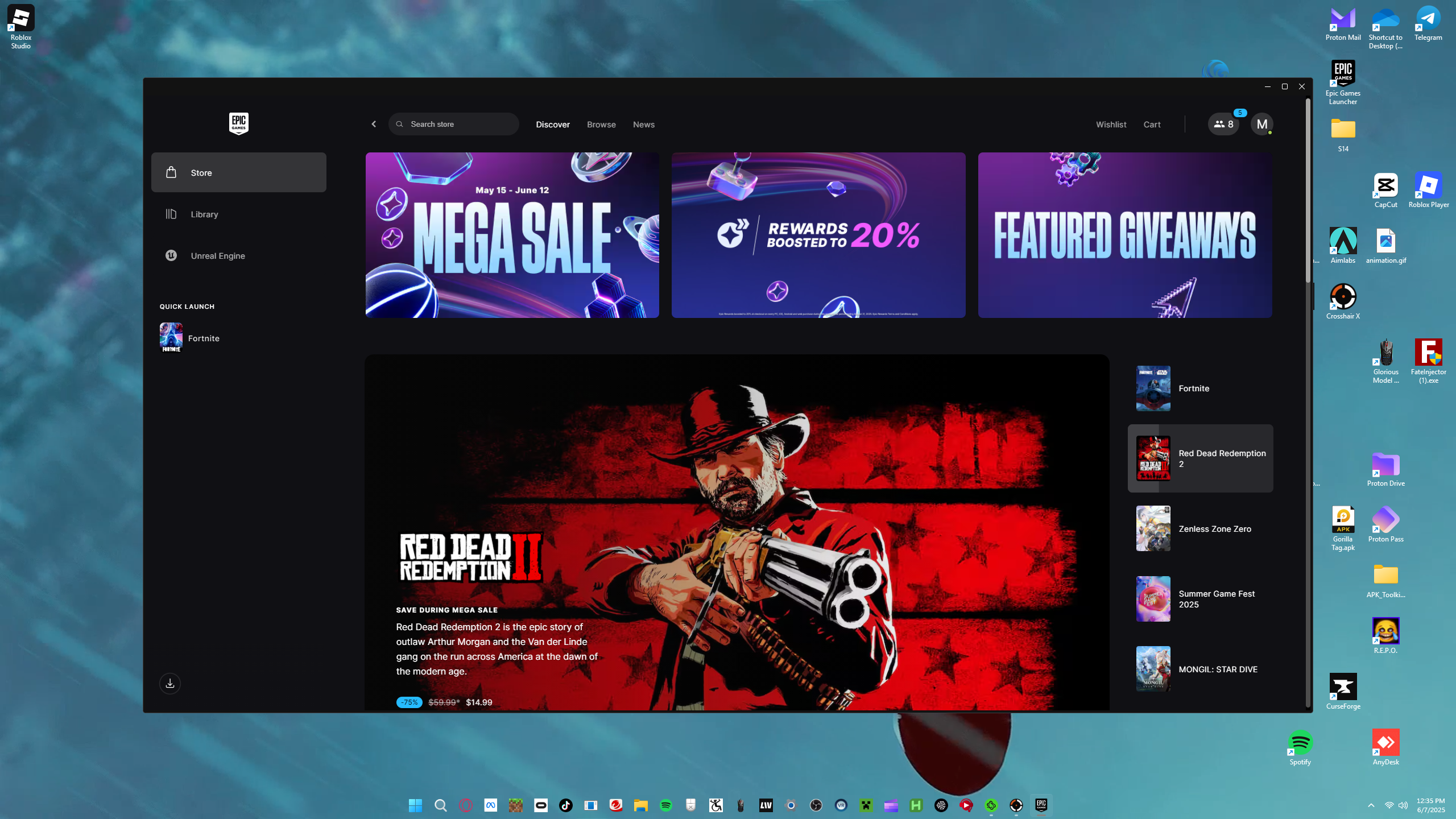The height and width of the screenshot is (819, 1456).
Task: Click the Search store field
Action: point(455,124)
